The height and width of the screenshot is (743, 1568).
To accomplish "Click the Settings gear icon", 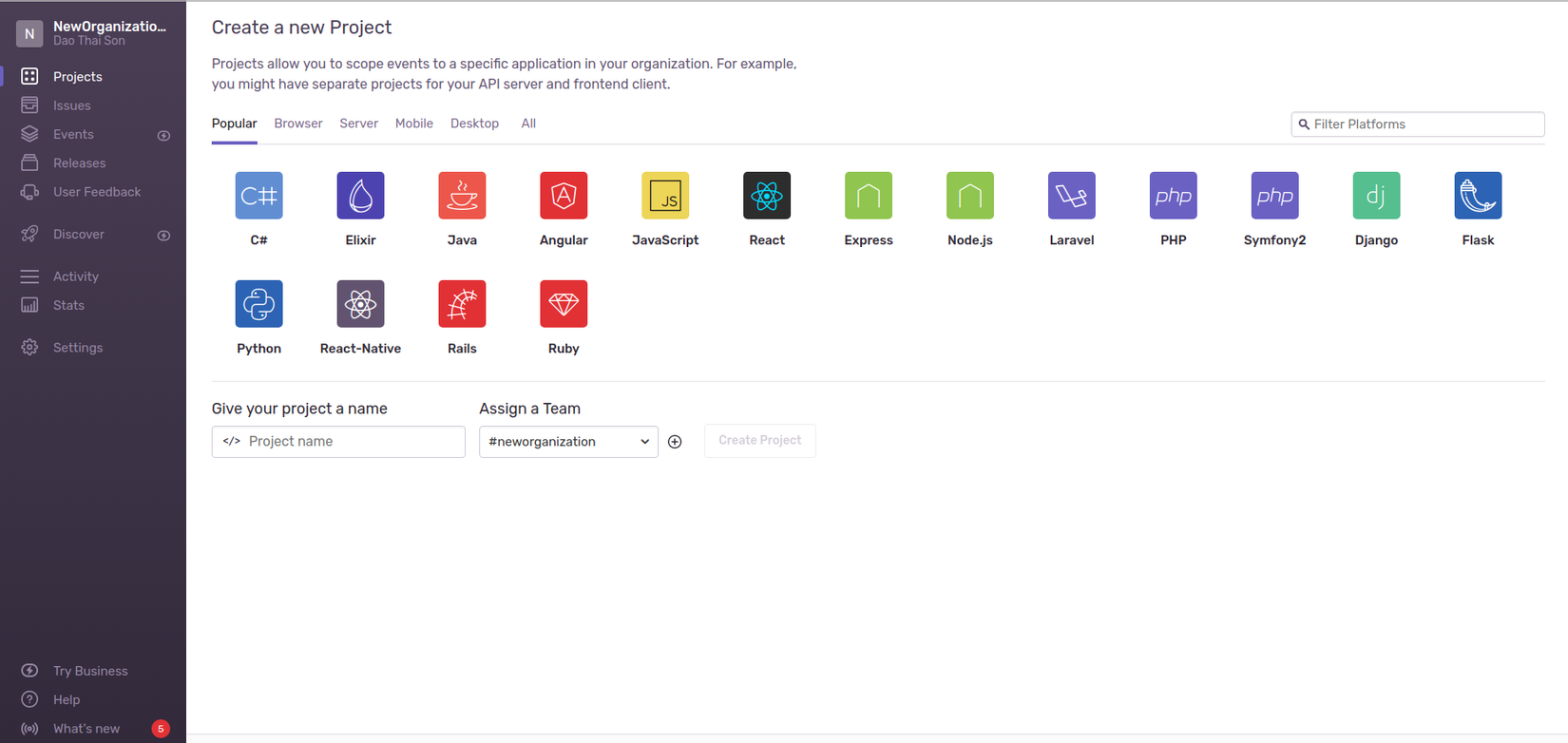I will (29, 348).
